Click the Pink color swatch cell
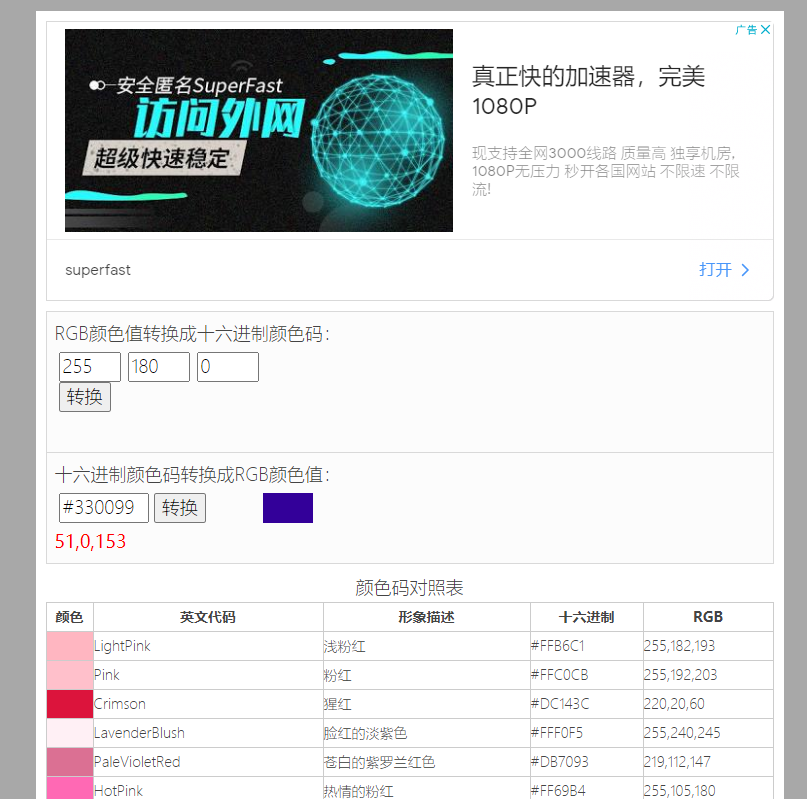Screen dimensions: 807x799 pyautogui.click(x=70, y=675)
